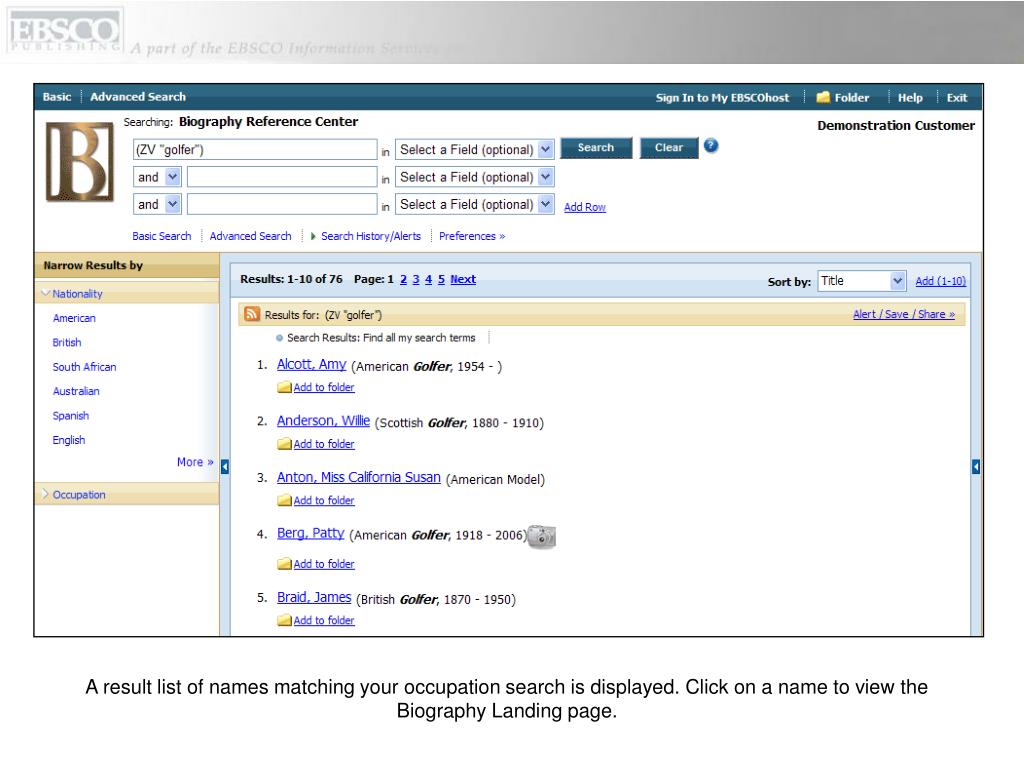The height and width of the screenshot is (768, 1024).
Task: Click folder icon under Alcott, Amy
Action: (284, 387)
